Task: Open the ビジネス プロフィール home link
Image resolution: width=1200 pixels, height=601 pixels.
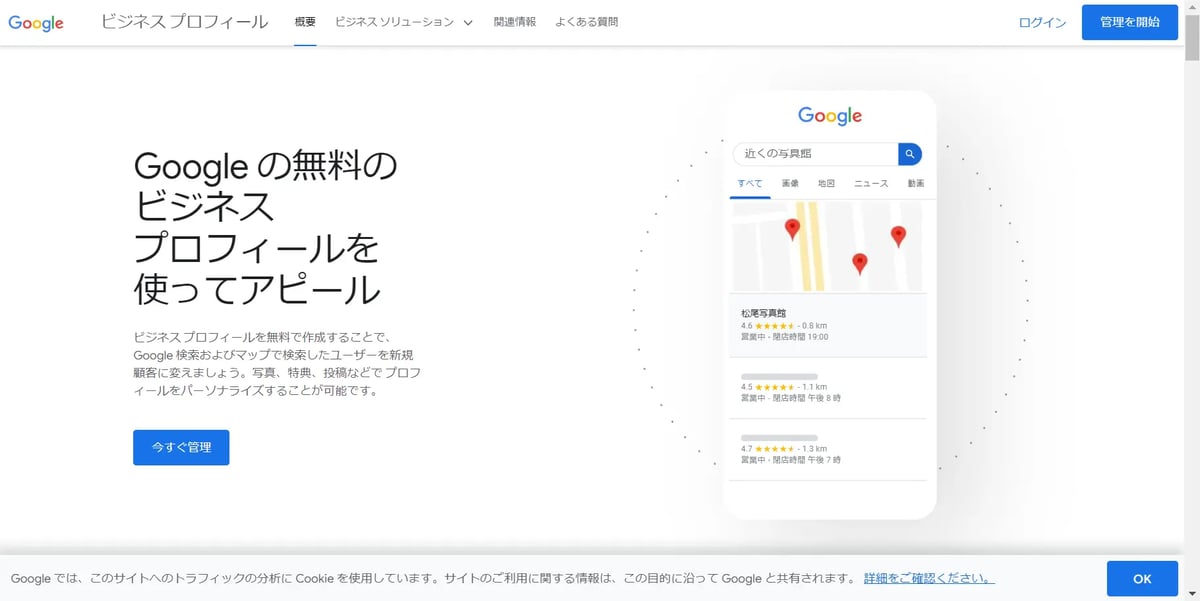Action: (x=184, y=22)
